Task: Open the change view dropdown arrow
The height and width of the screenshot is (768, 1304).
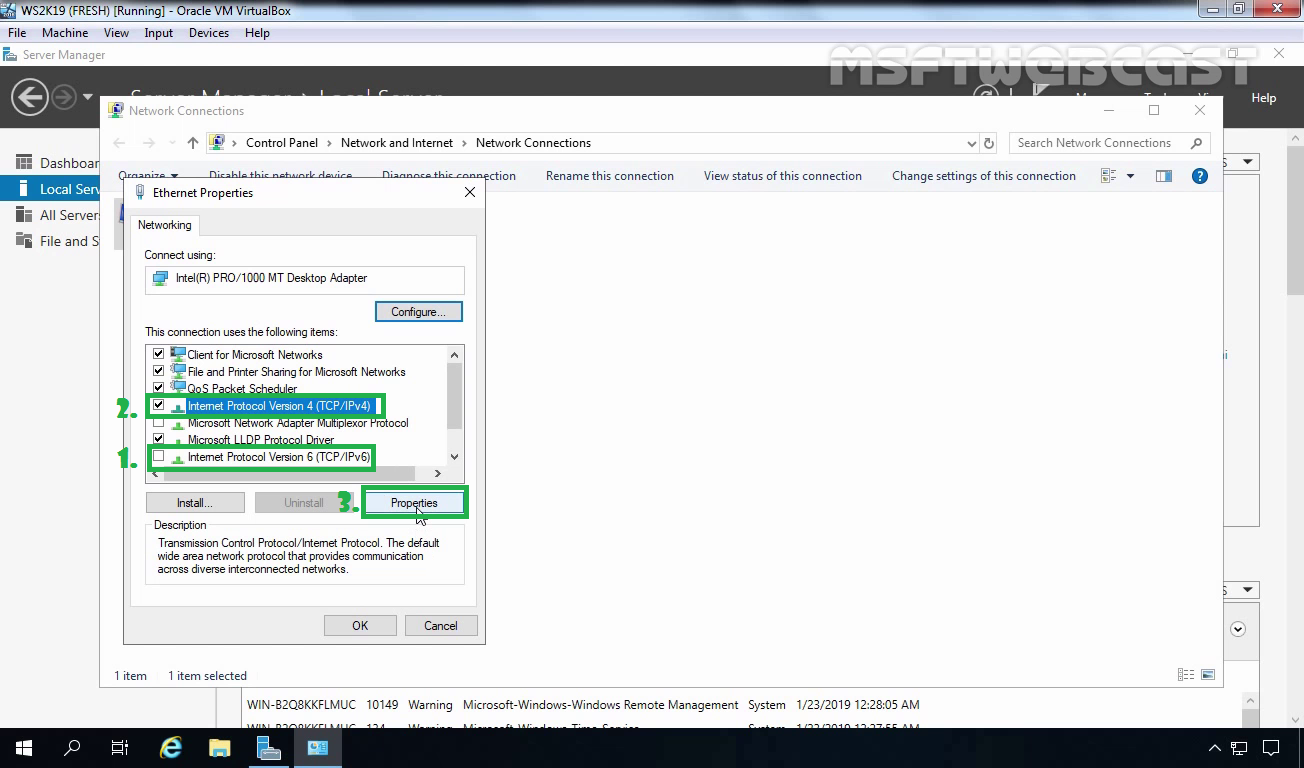Action: pyautogui.click(x=1130, y=176)
